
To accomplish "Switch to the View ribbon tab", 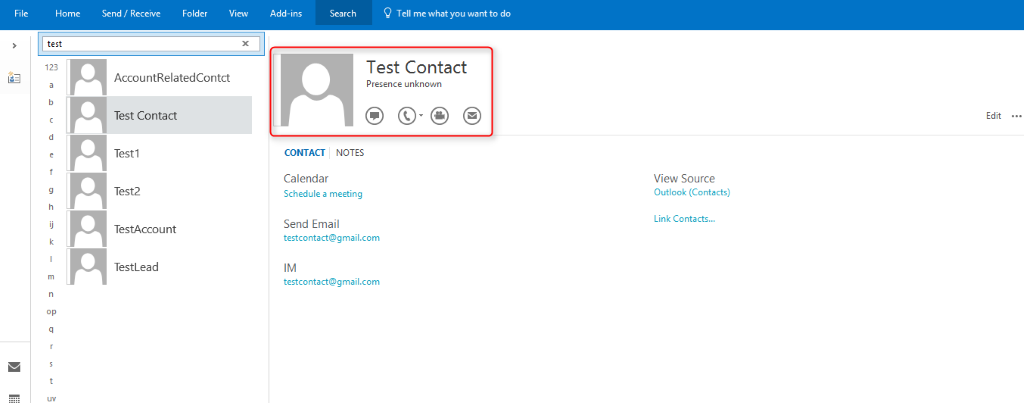I will coord(238,13).
